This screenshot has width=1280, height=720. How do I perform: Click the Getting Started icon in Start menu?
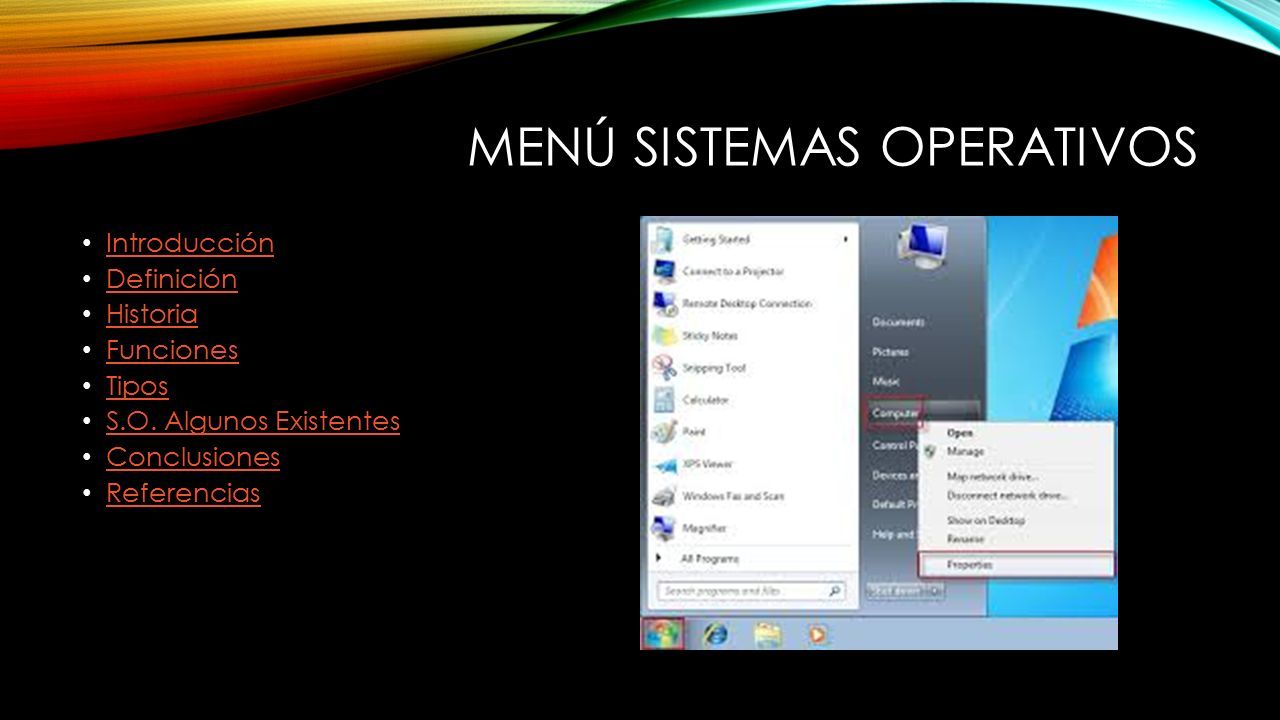(x=664, y=239)
